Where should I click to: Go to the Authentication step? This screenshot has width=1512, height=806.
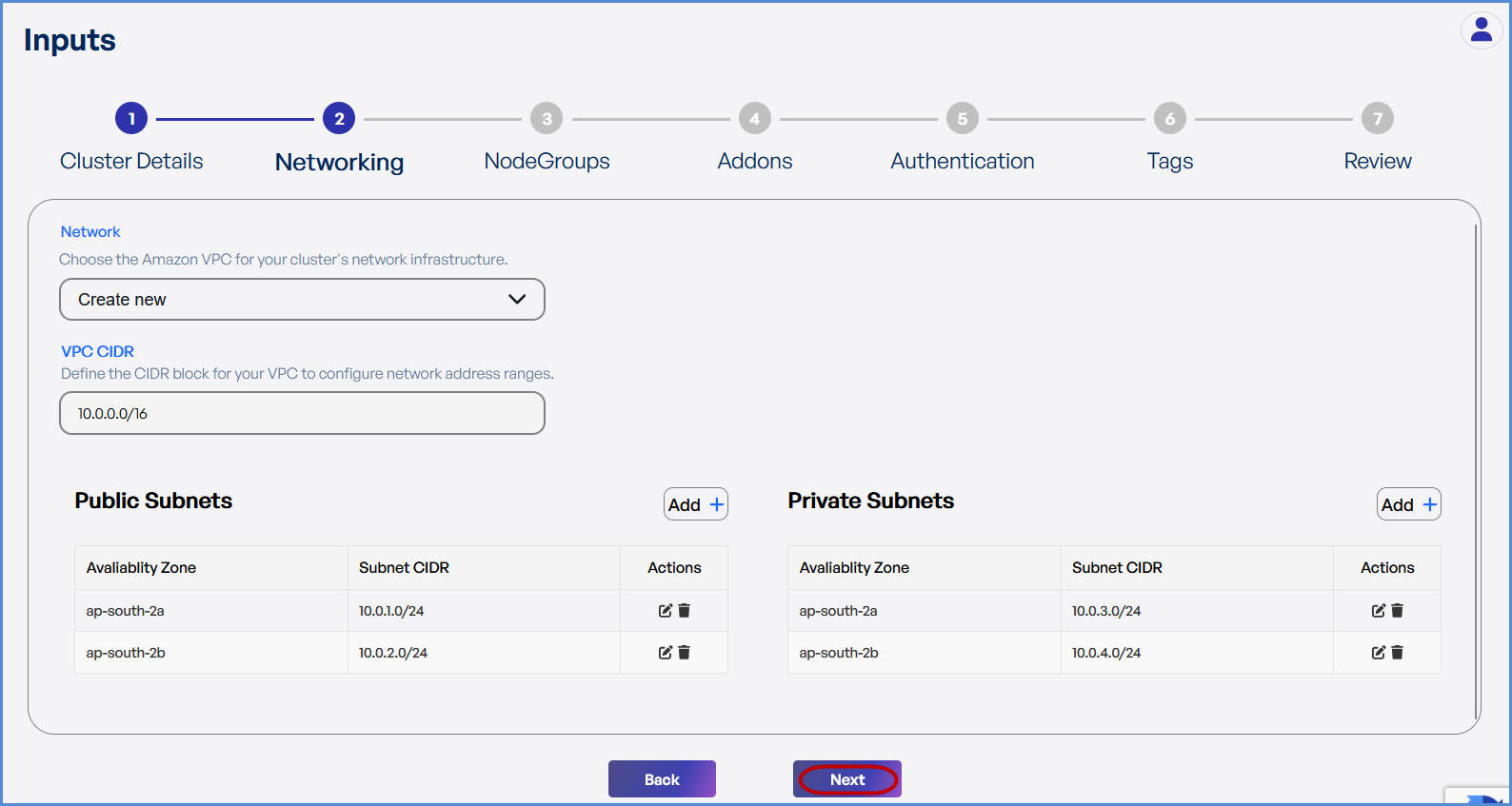point(962,119)
